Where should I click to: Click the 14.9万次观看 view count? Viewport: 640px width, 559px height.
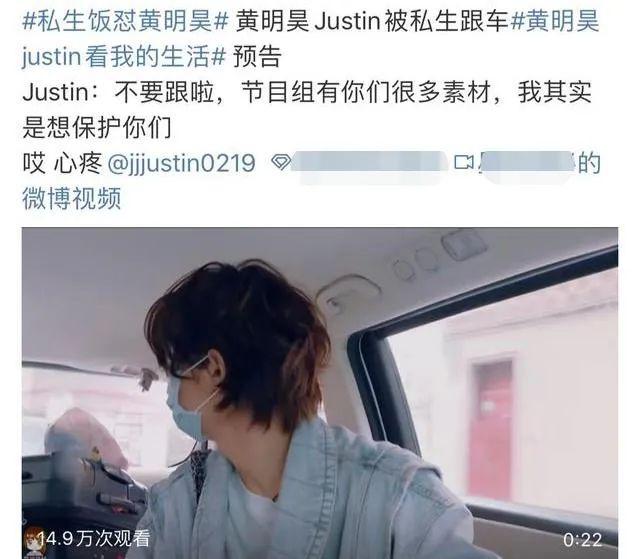(95, 539)
